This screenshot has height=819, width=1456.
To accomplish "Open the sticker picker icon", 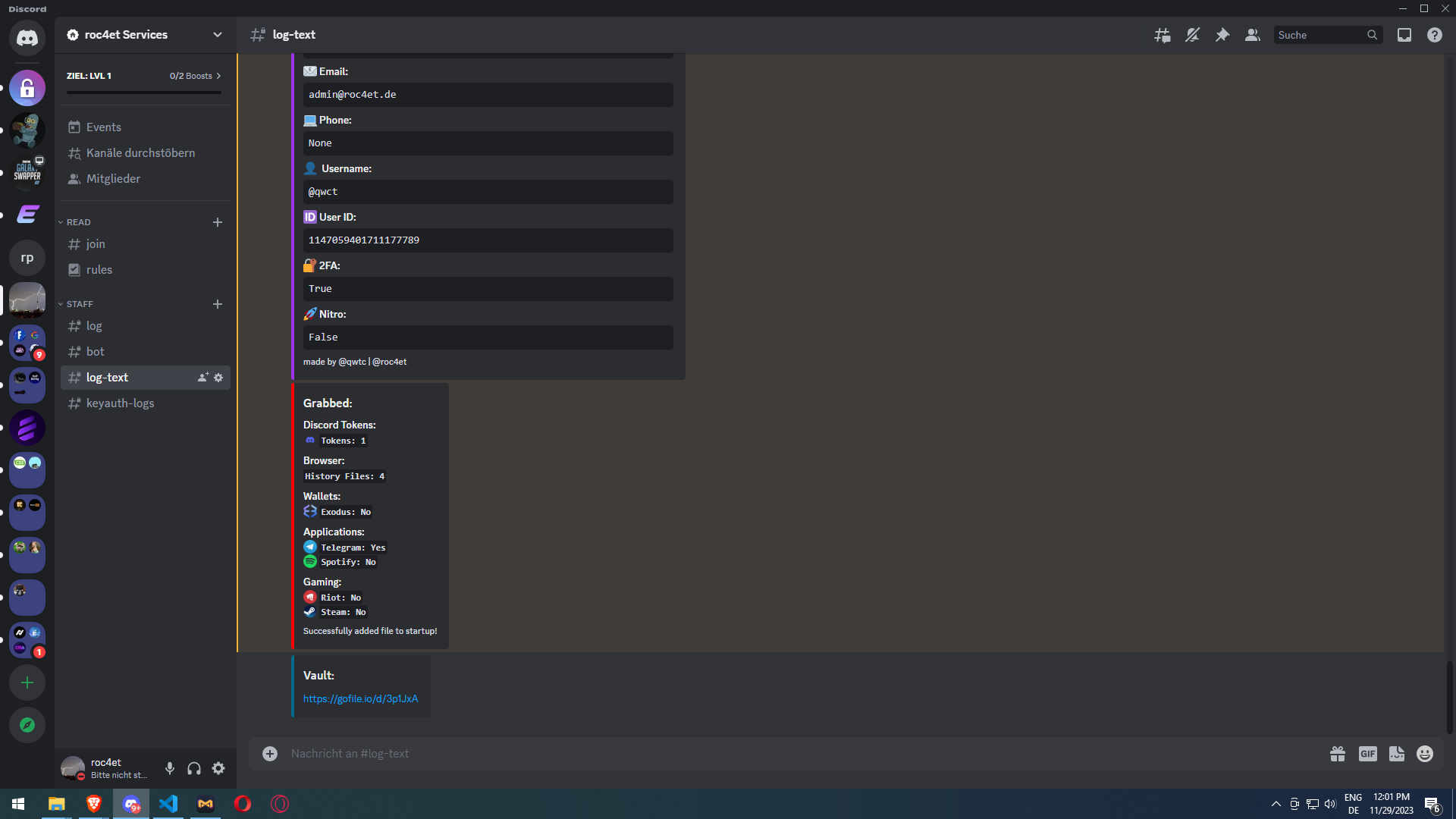I will click(1396, 754).
